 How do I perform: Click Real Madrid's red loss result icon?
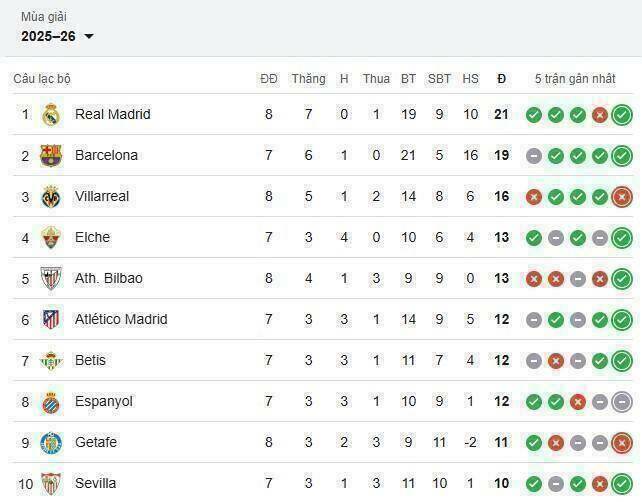point(600,115)
